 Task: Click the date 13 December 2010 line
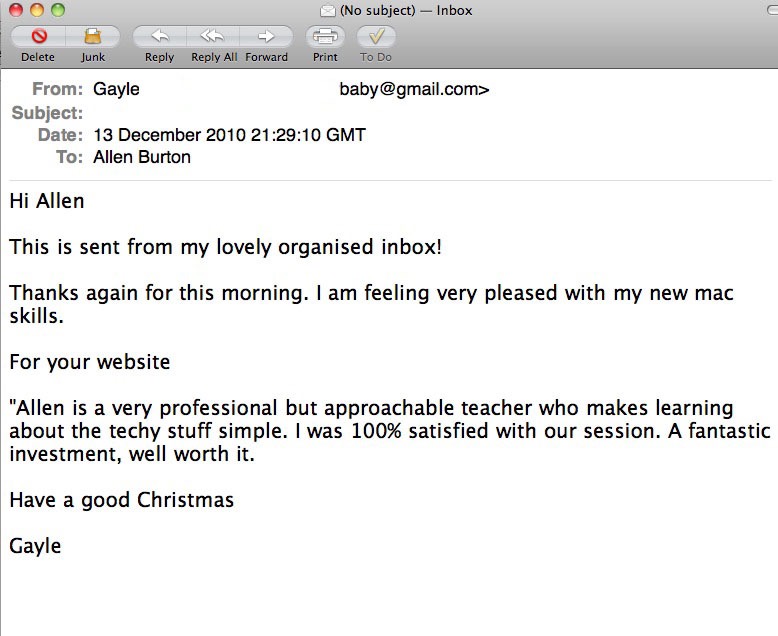coord(229,135)
